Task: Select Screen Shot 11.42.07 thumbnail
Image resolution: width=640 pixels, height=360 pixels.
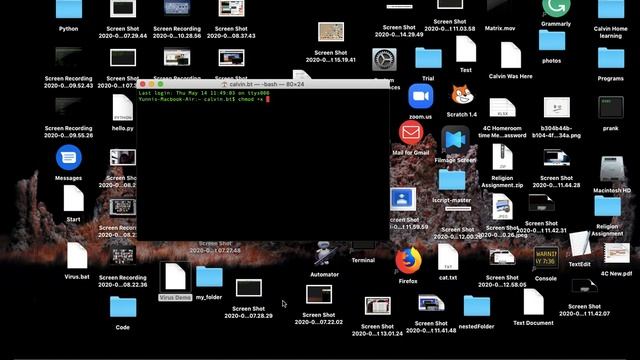Action: (x=584, y=287)
